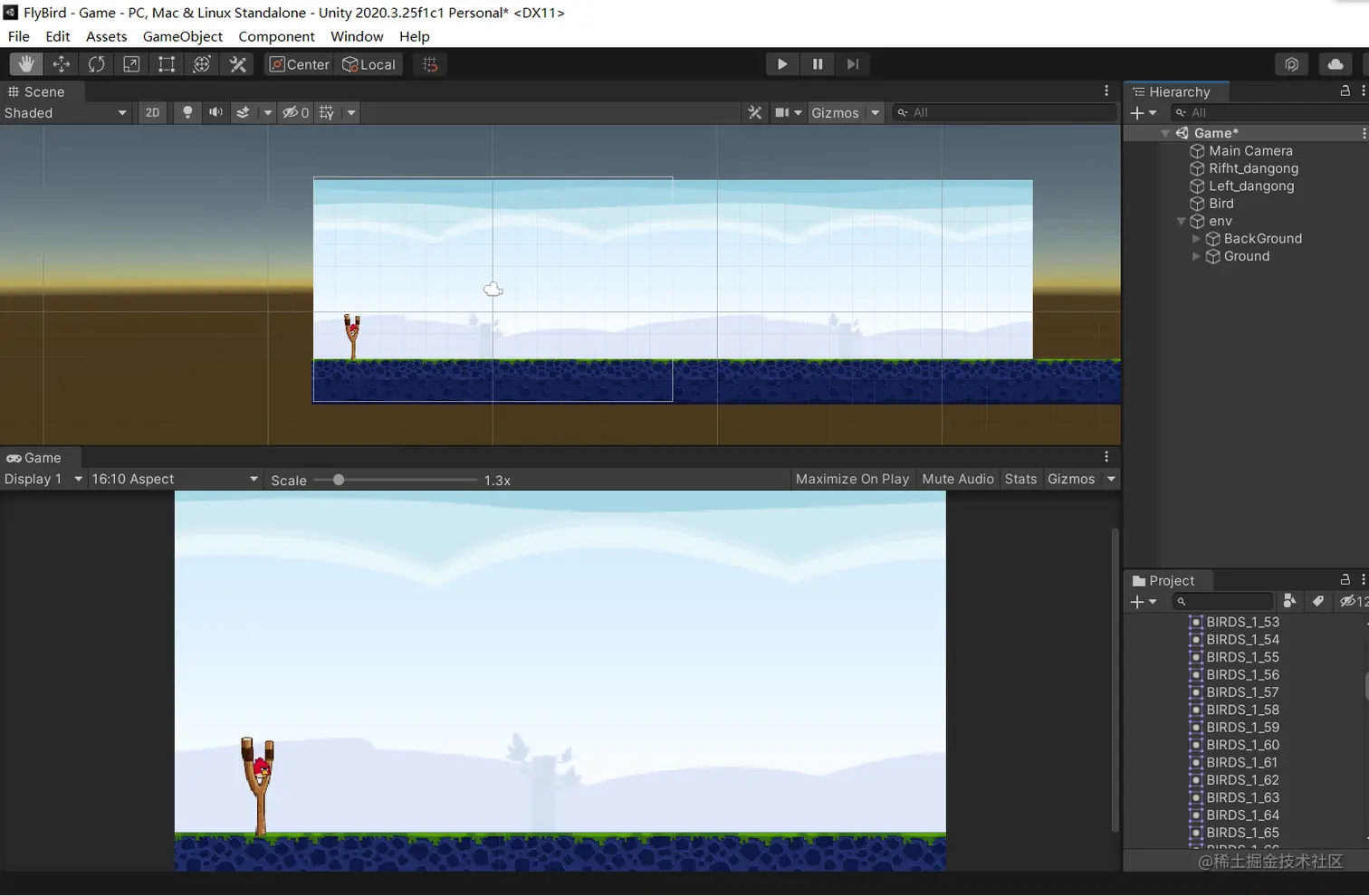Search by type in Project panel

(1290, 601)
